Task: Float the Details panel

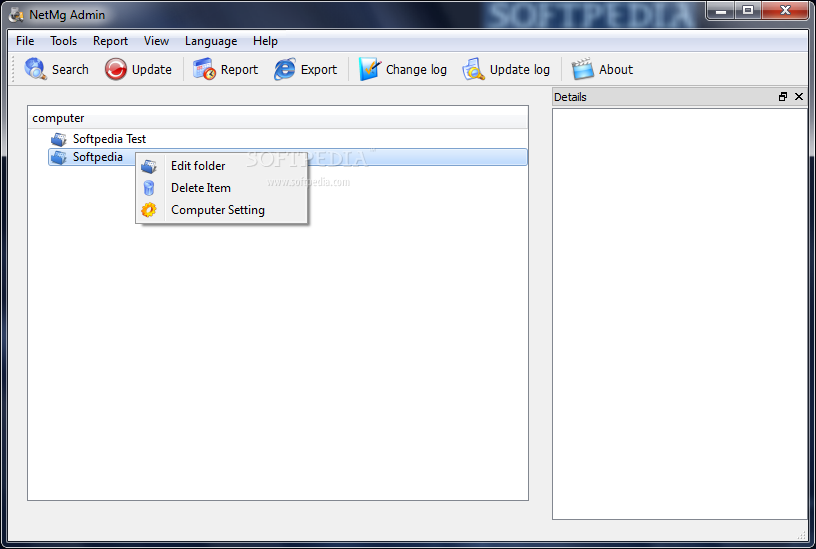Action: (783, 97)
